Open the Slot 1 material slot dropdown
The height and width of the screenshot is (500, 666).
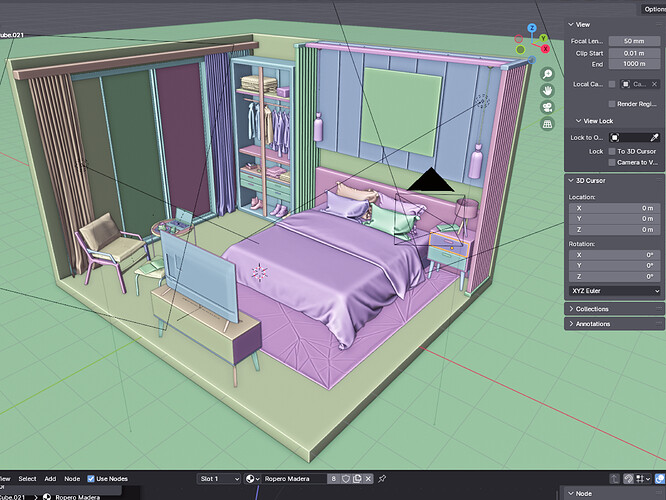[219, 479]
